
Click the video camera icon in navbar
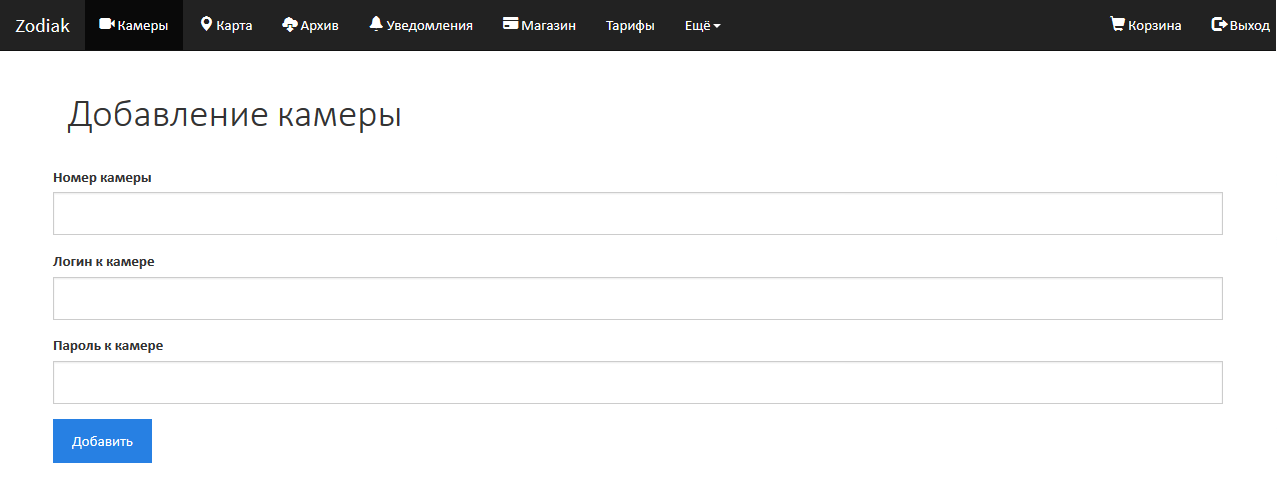tap(107, 24)
